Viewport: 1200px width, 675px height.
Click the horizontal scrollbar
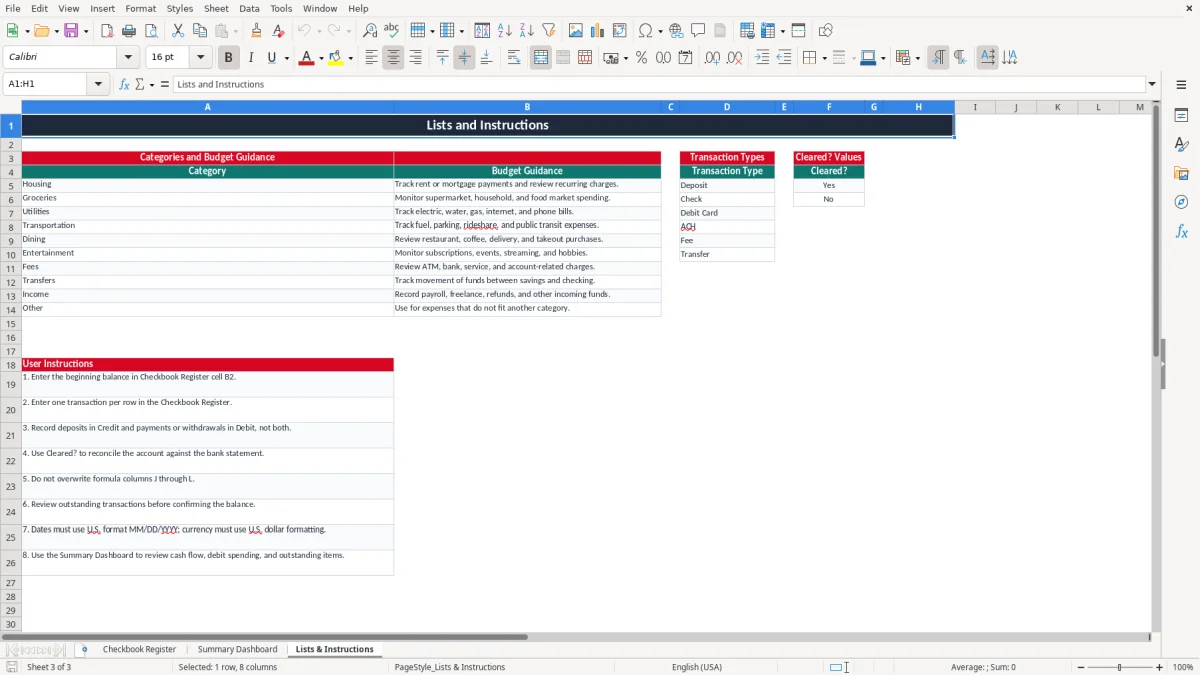(264, 636)
